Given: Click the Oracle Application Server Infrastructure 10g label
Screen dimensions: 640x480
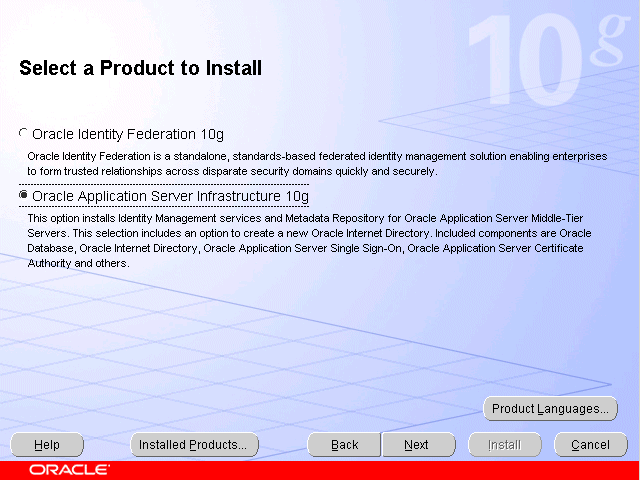Looking at the screenshot, I should click(170, 196).
